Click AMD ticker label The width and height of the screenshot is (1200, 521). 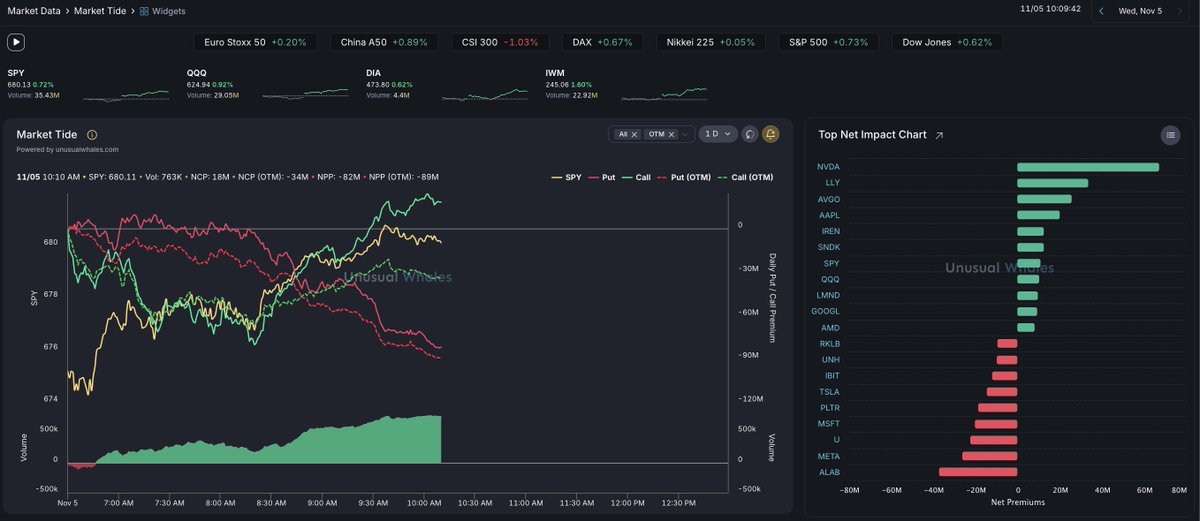pos(831,327)
